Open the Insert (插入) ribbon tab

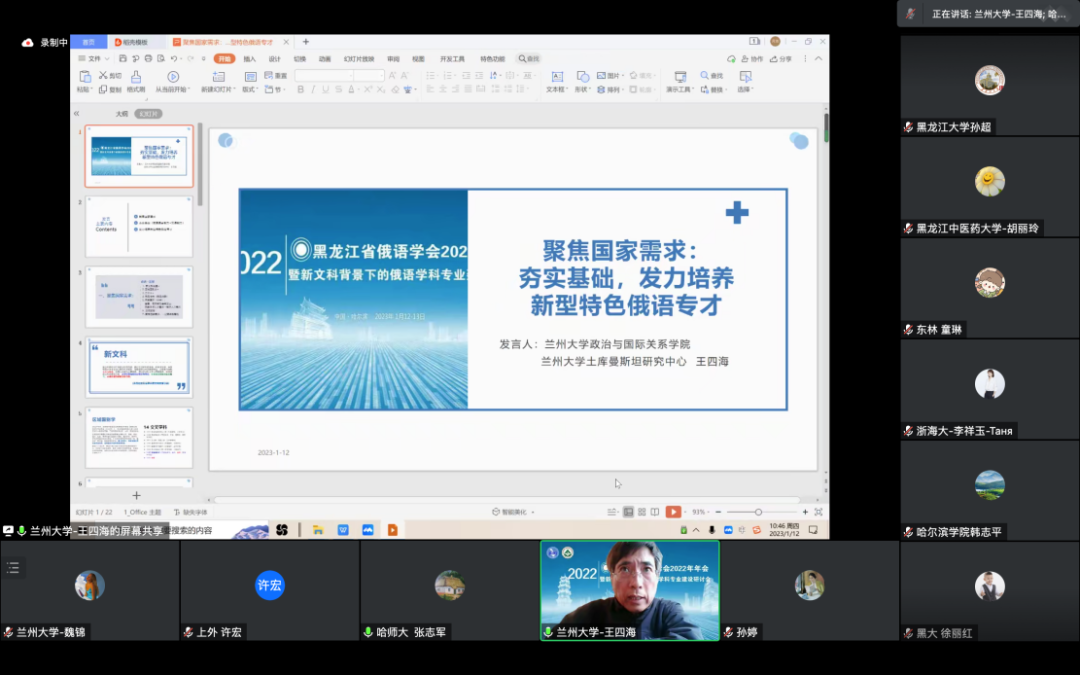249,59
